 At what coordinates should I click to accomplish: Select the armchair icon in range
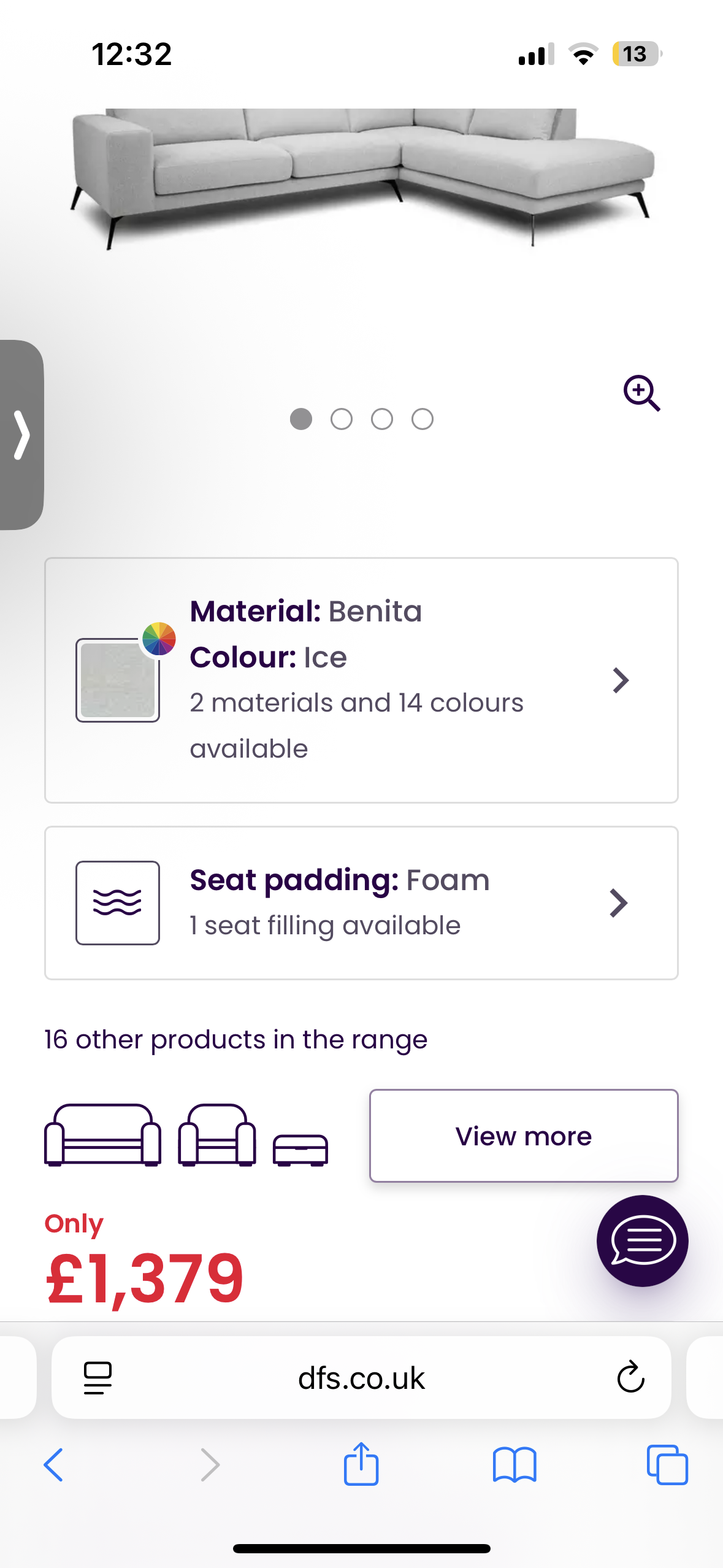point(217,1135)
